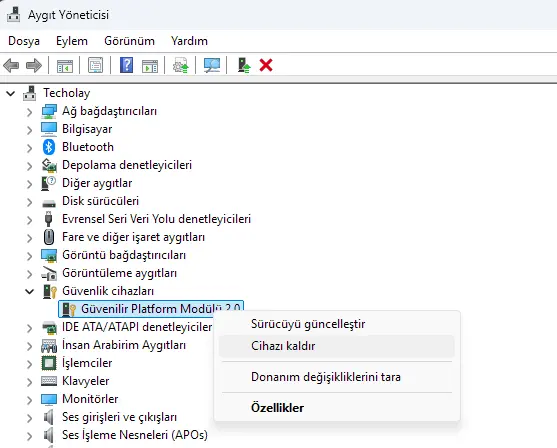
Task: Select Evrensel Seri Veri Yolu denetleyicileri label
Action: tap(156, 219)
